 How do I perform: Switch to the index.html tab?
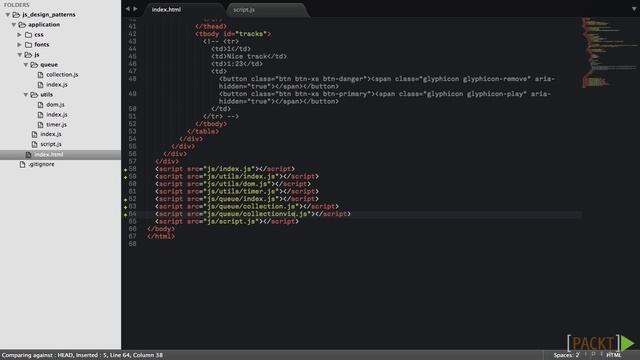pyautogui.click(x=184, y=9)
